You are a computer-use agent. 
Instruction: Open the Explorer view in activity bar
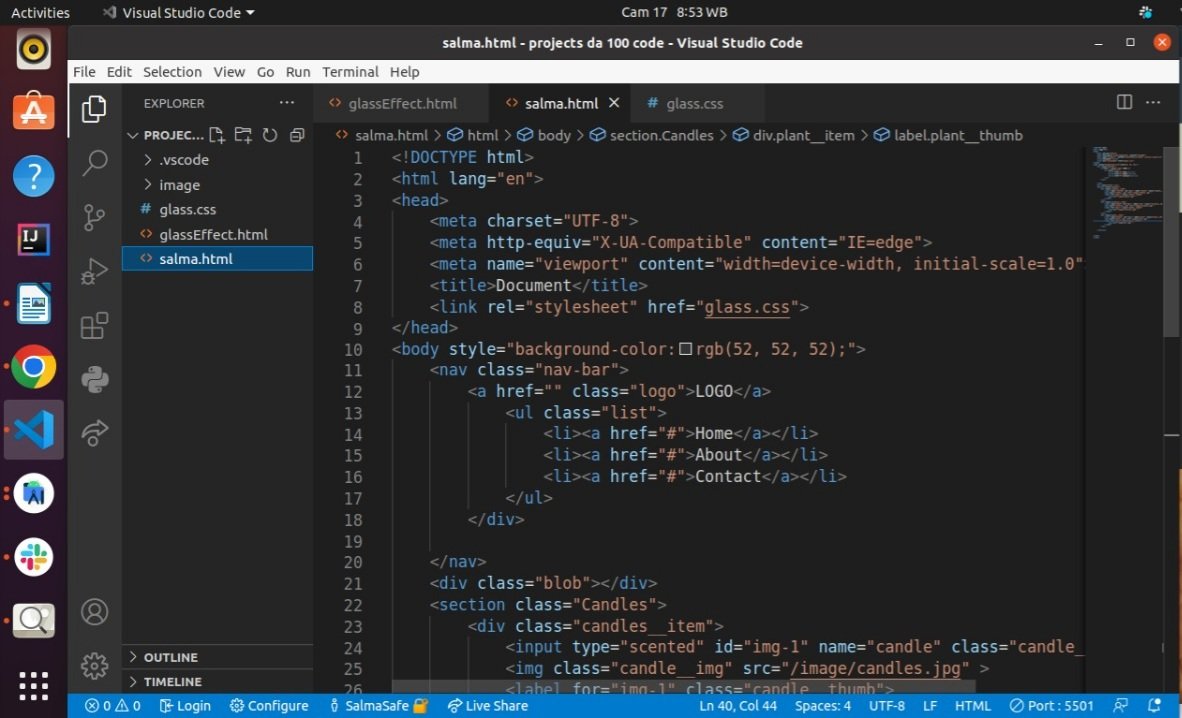tap(94, 109)
